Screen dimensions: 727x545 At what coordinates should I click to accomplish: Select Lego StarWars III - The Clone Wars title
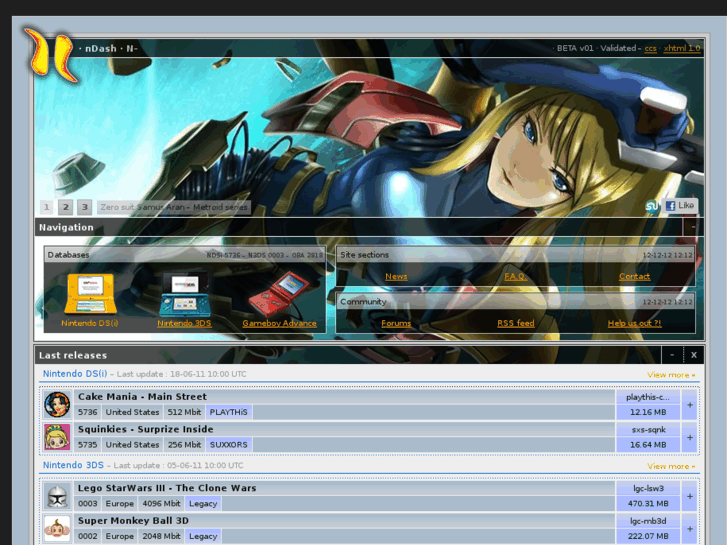click(167, 488)
